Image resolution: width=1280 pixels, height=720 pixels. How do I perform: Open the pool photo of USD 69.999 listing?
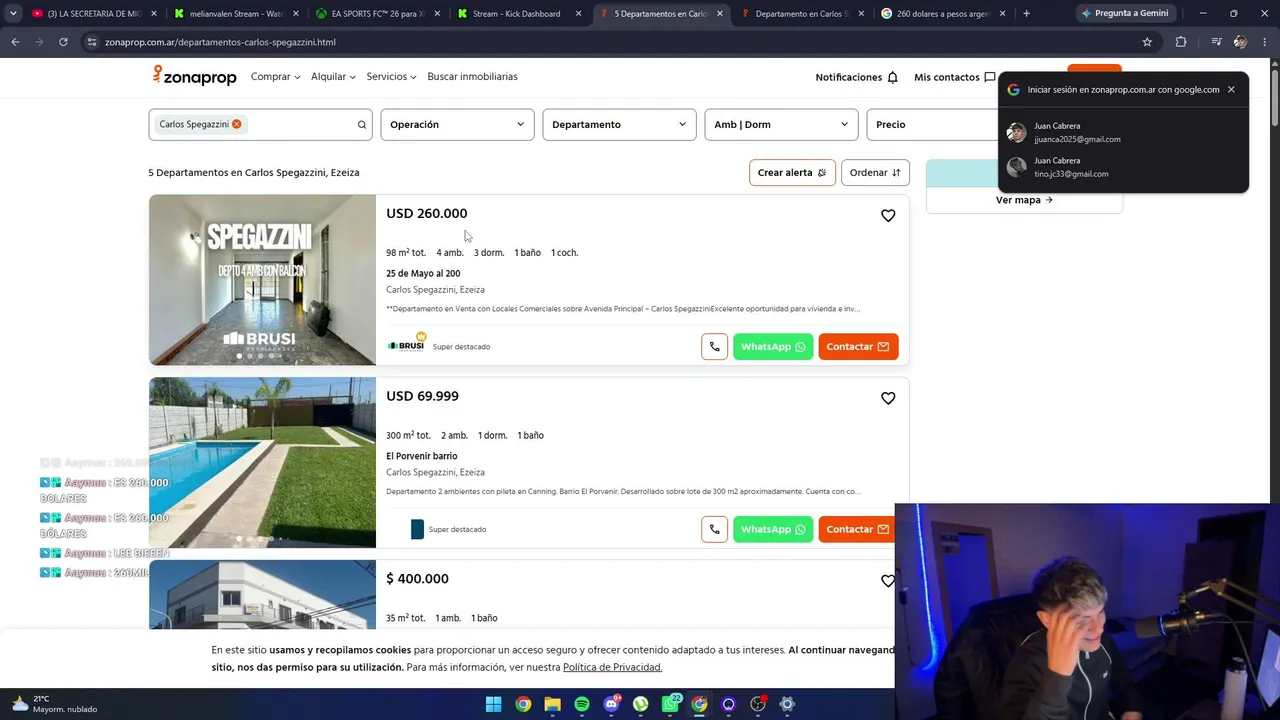tap(262, 462)
